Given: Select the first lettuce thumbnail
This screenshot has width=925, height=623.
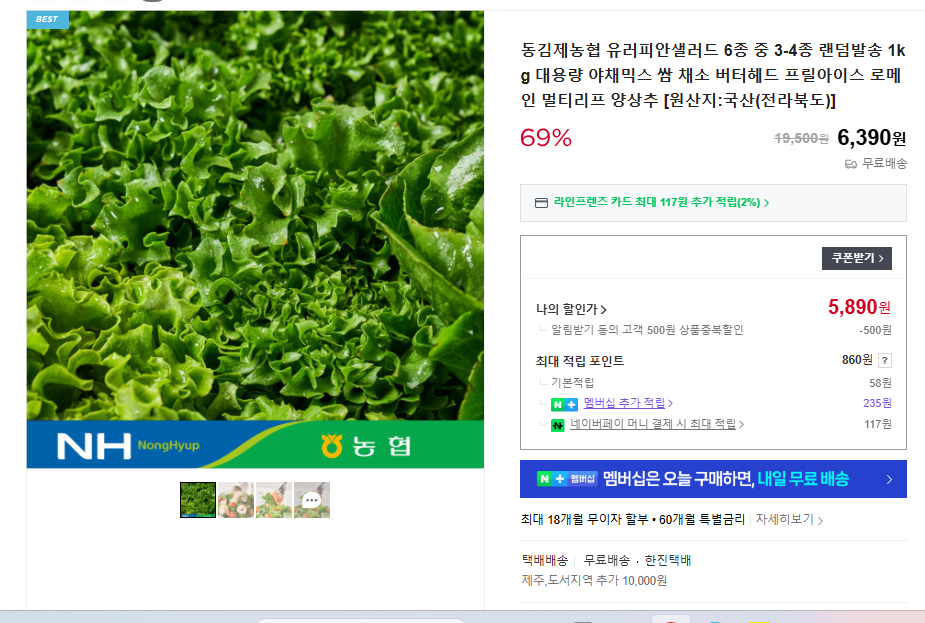Looking at the screenshot, I should 198,500.
